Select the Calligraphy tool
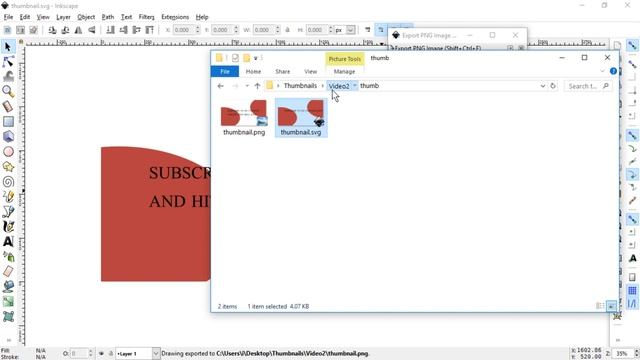Screen dimensions: 640x360 [8, 227]
